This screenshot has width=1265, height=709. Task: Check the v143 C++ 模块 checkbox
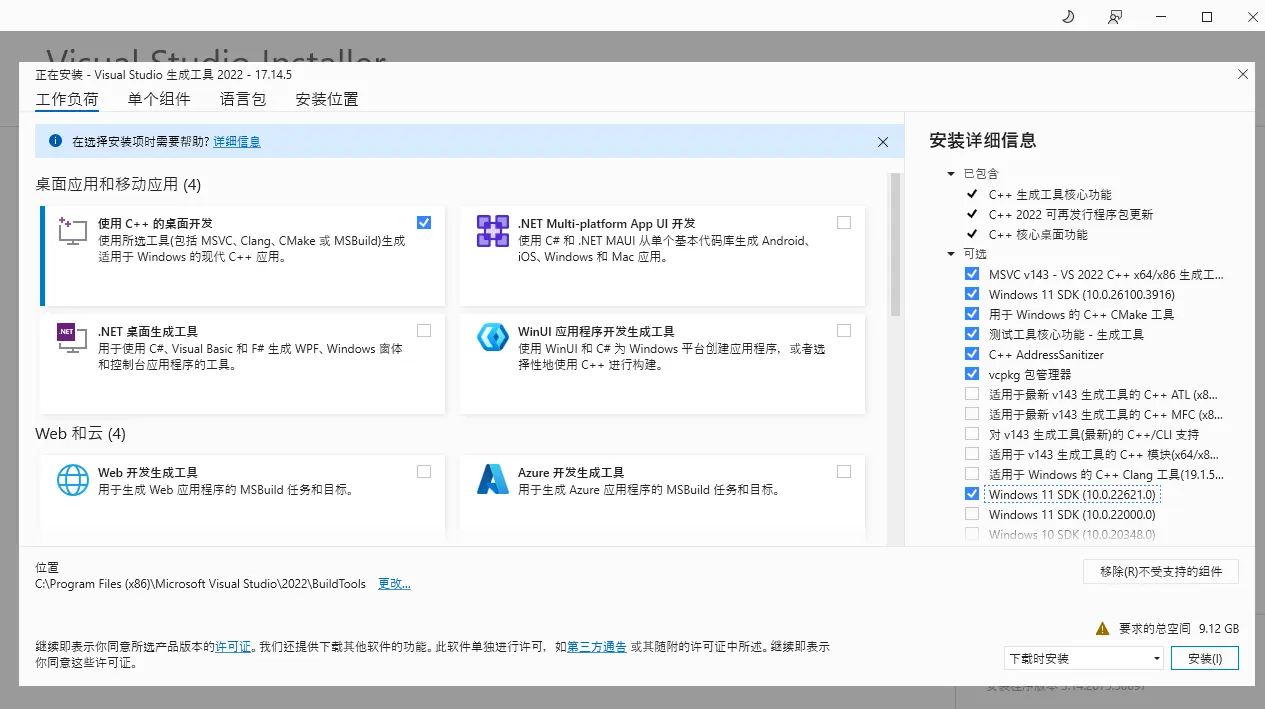pos(972,454)
